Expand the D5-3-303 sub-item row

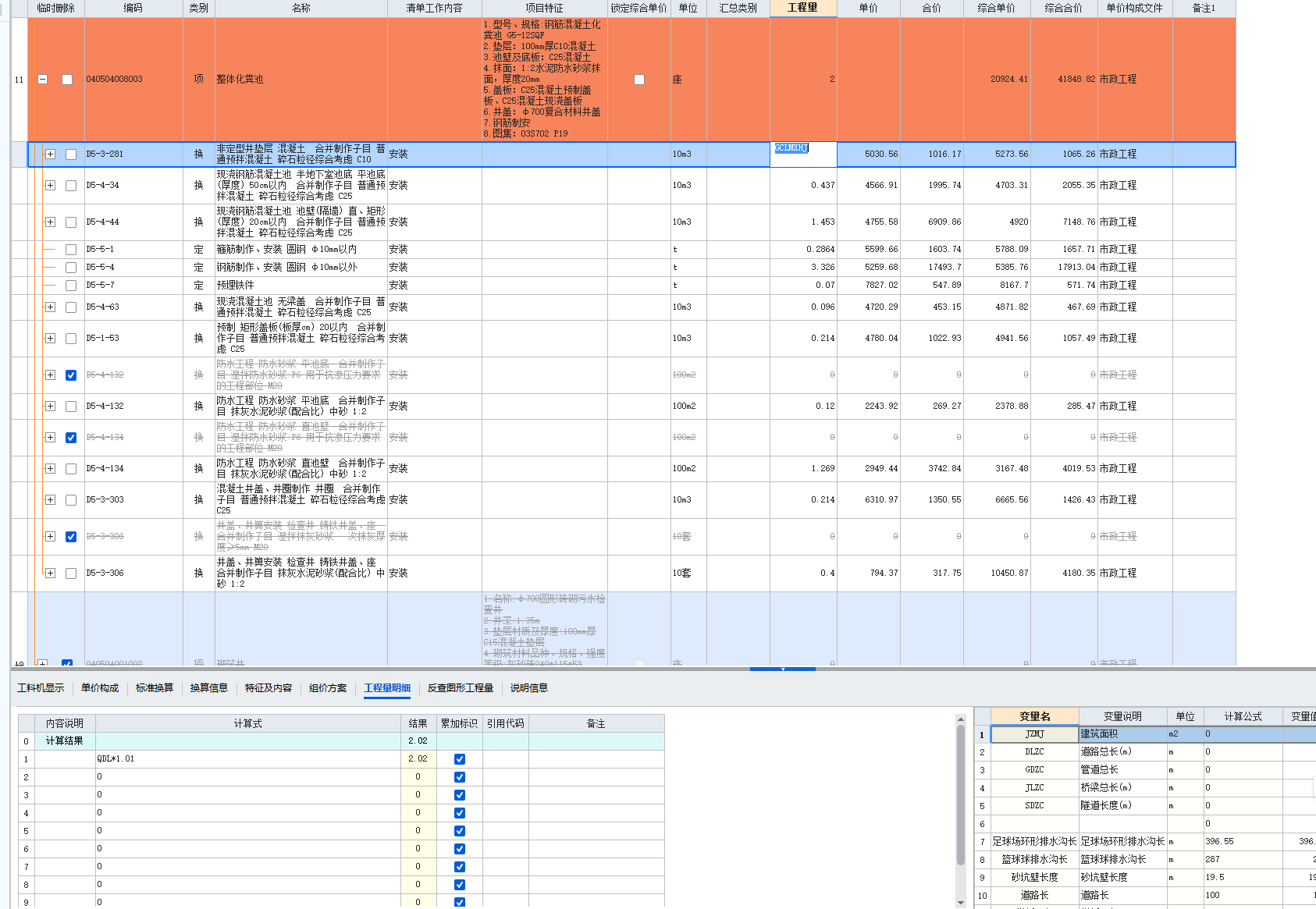(51, 500)
